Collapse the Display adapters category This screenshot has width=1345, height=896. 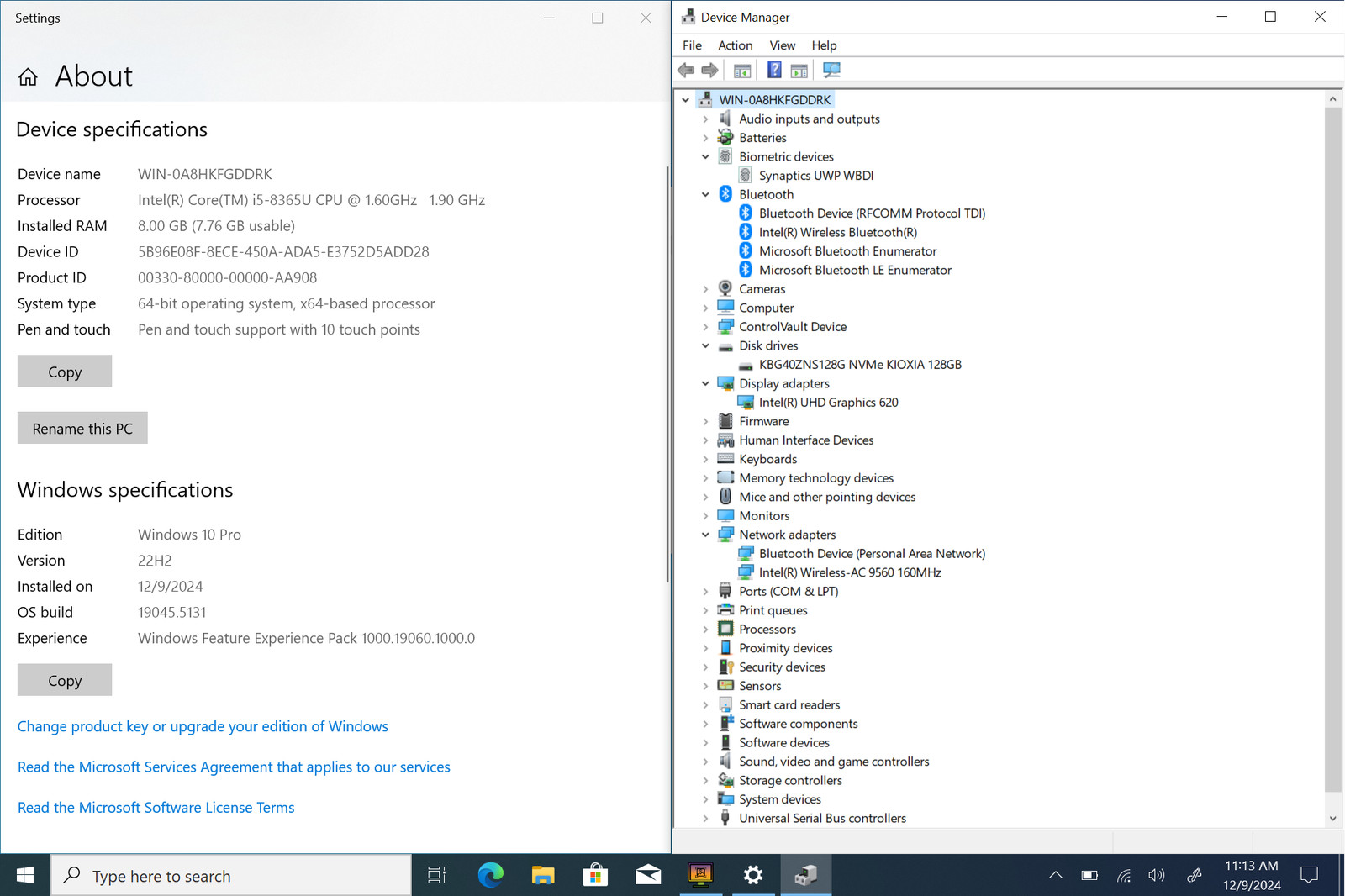[x=706, y=384]
